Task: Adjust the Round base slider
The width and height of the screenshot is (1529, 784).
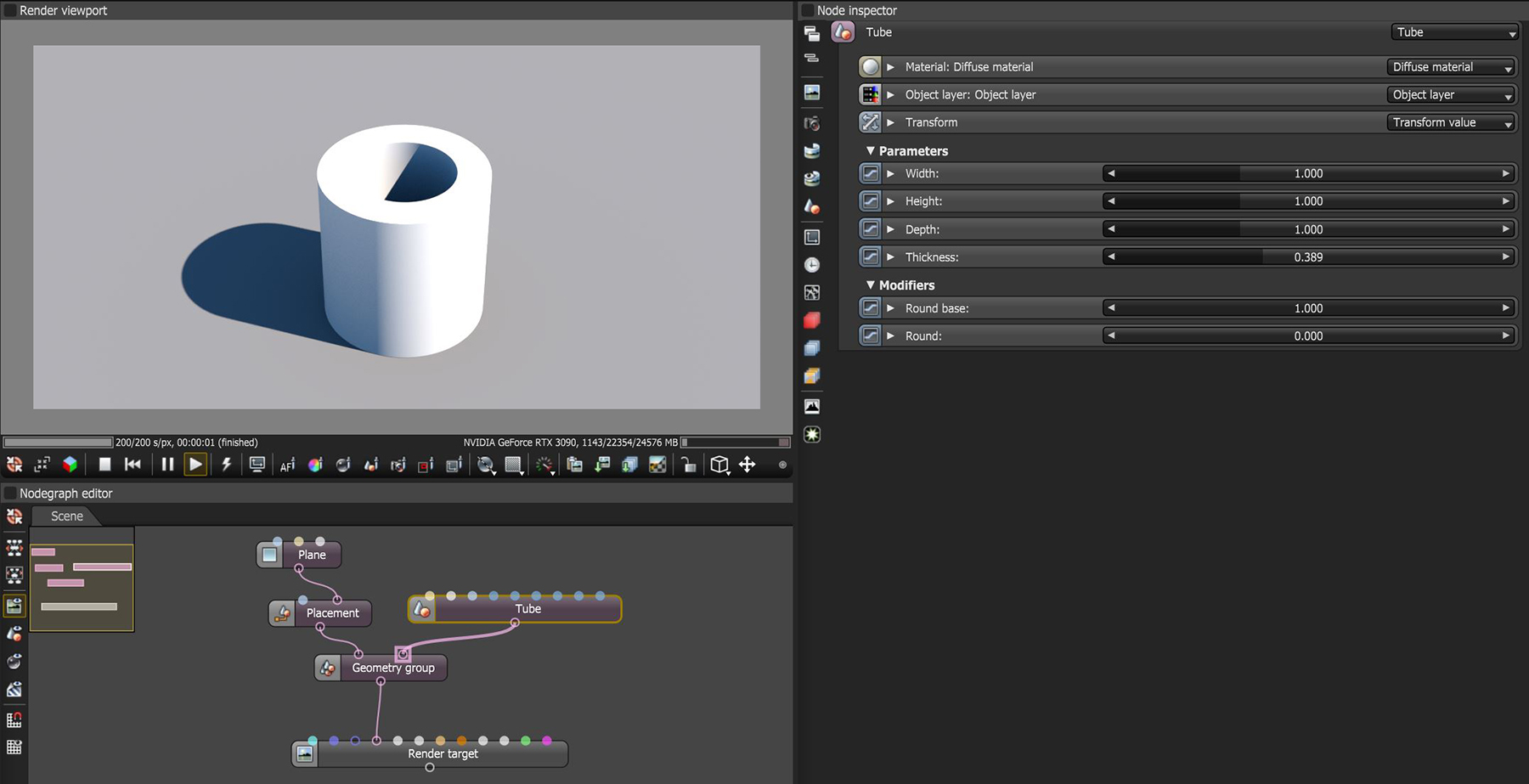Action: (x=1308, y=308)
